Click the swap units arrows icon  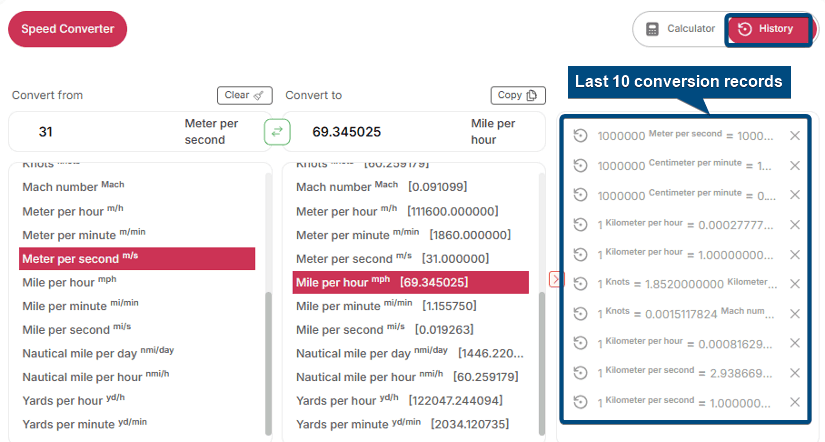[277, 131]
